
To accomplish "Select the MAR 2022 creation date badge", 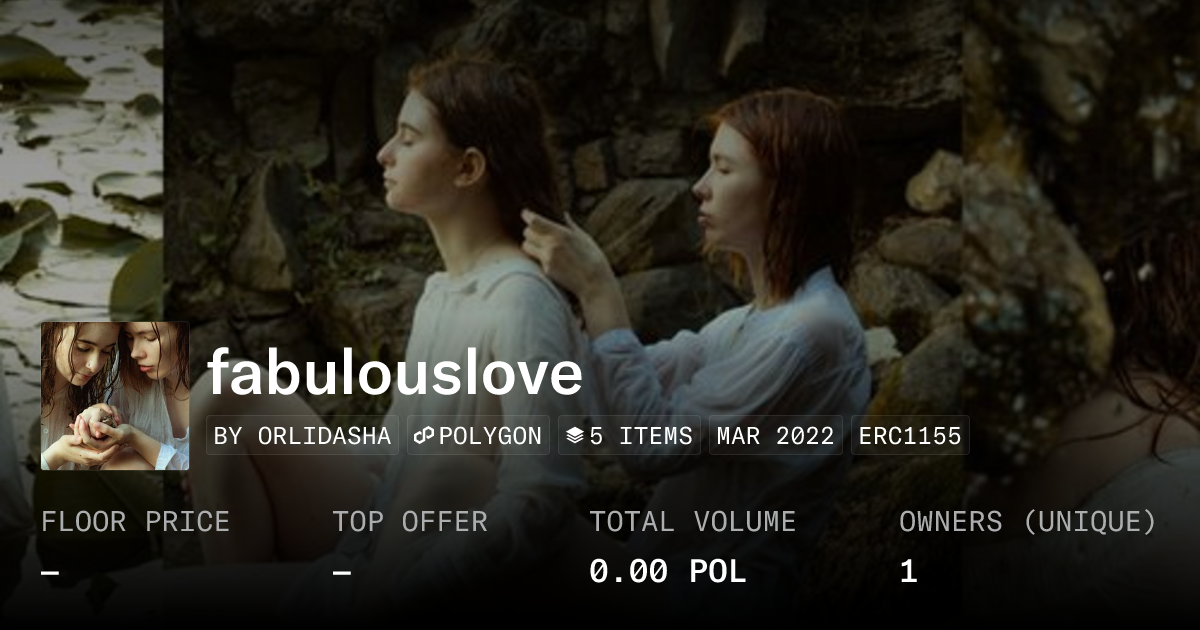I will [776, 436].
